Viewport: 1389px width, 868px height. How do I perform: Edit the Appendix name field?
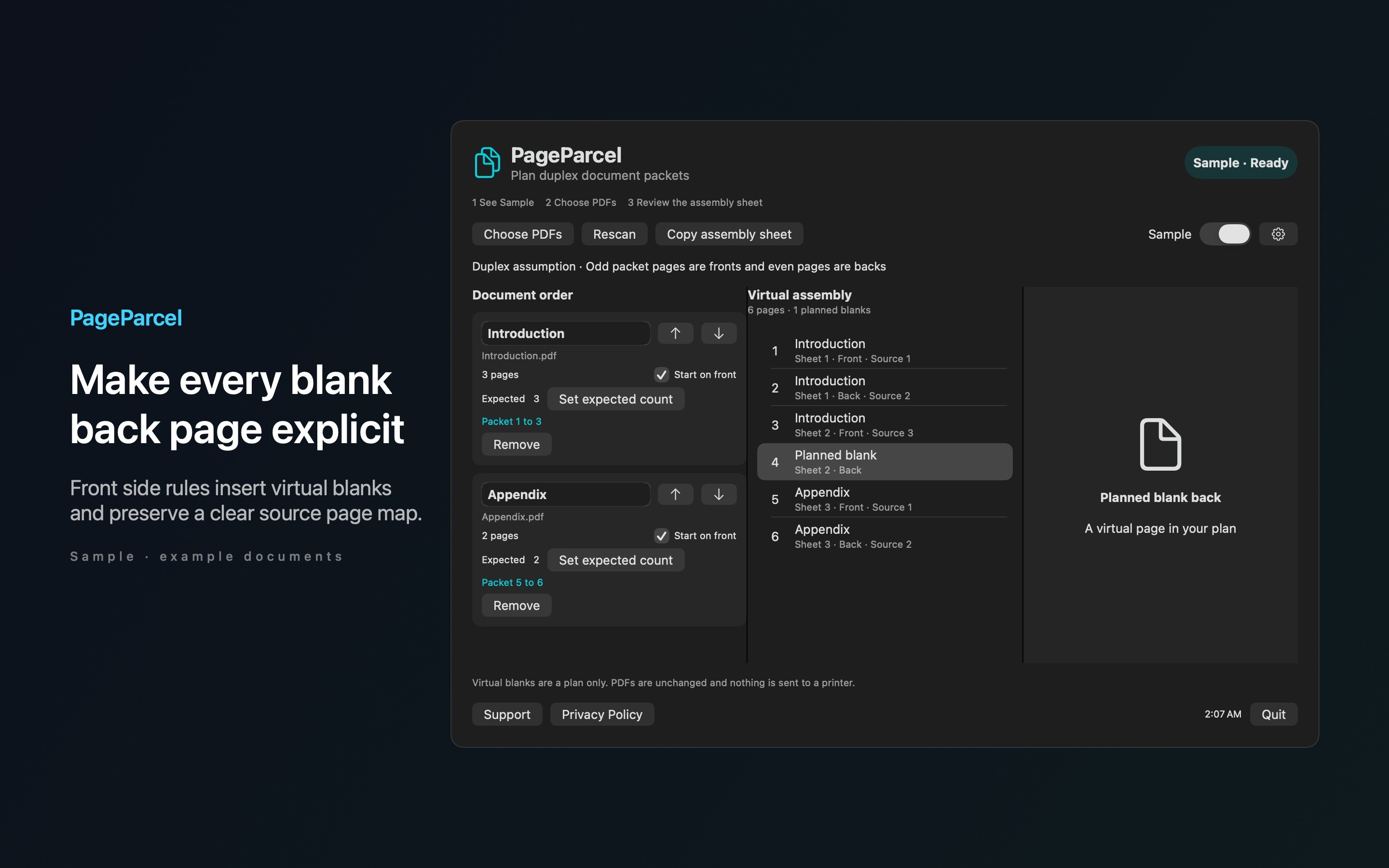pos(565,494)
